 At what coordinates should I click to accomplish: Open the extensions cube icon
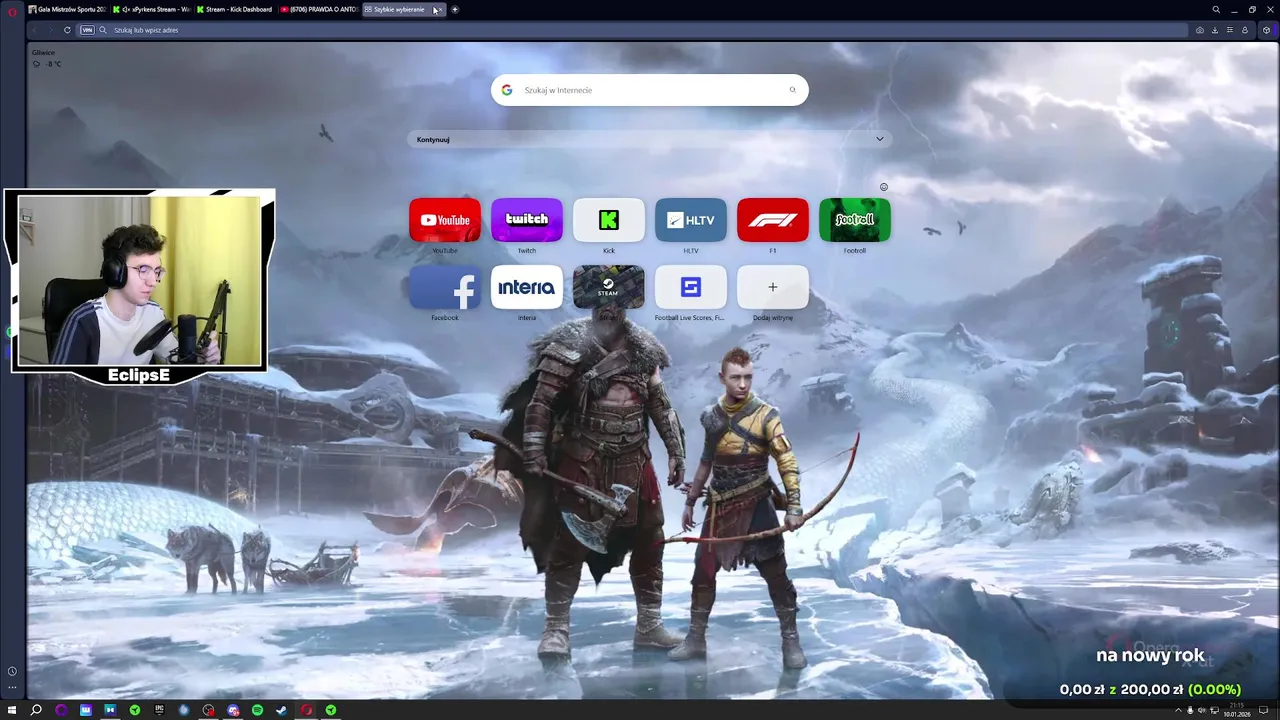click(1266, 30)
